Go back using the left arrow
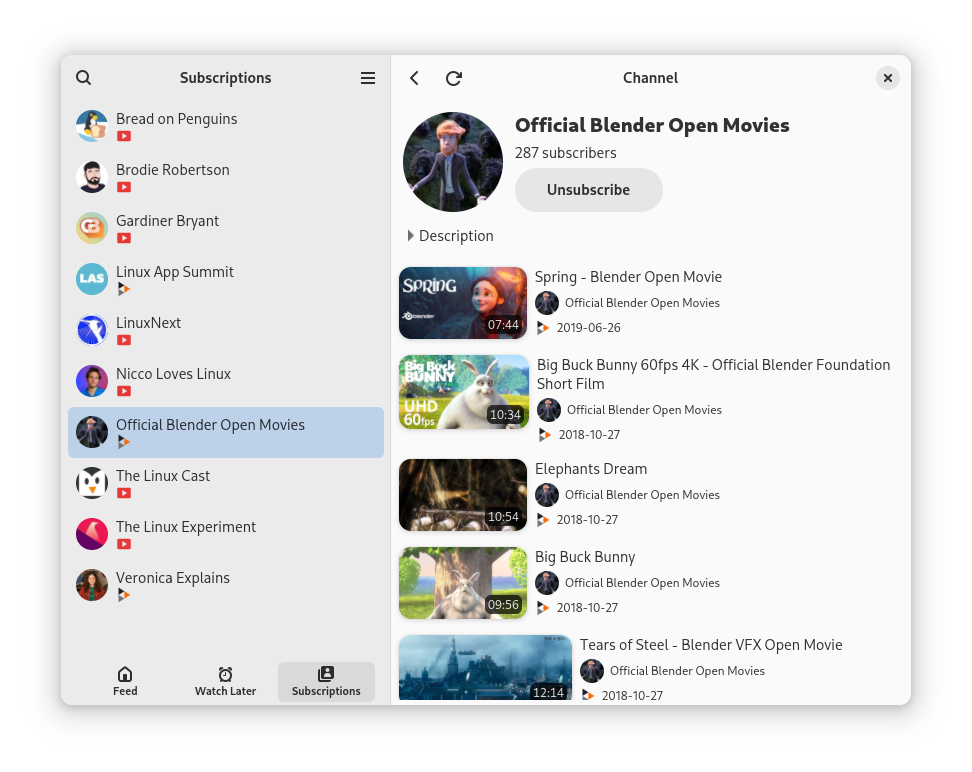The width and height of the screenshot is (972, 772). [x=414, y=78]
